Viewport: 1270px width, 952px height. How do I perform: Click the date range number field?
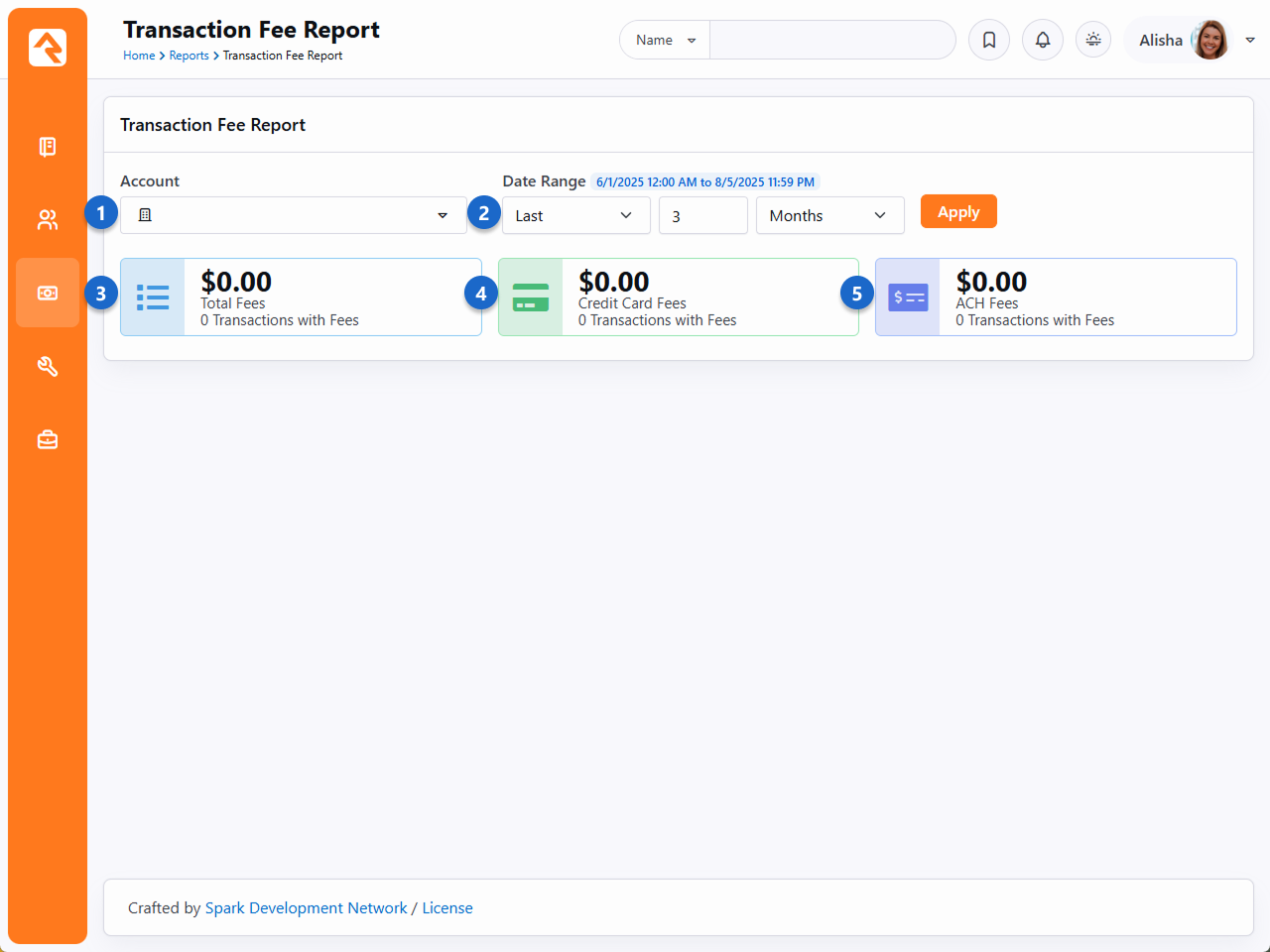click(x=702, y=215)
